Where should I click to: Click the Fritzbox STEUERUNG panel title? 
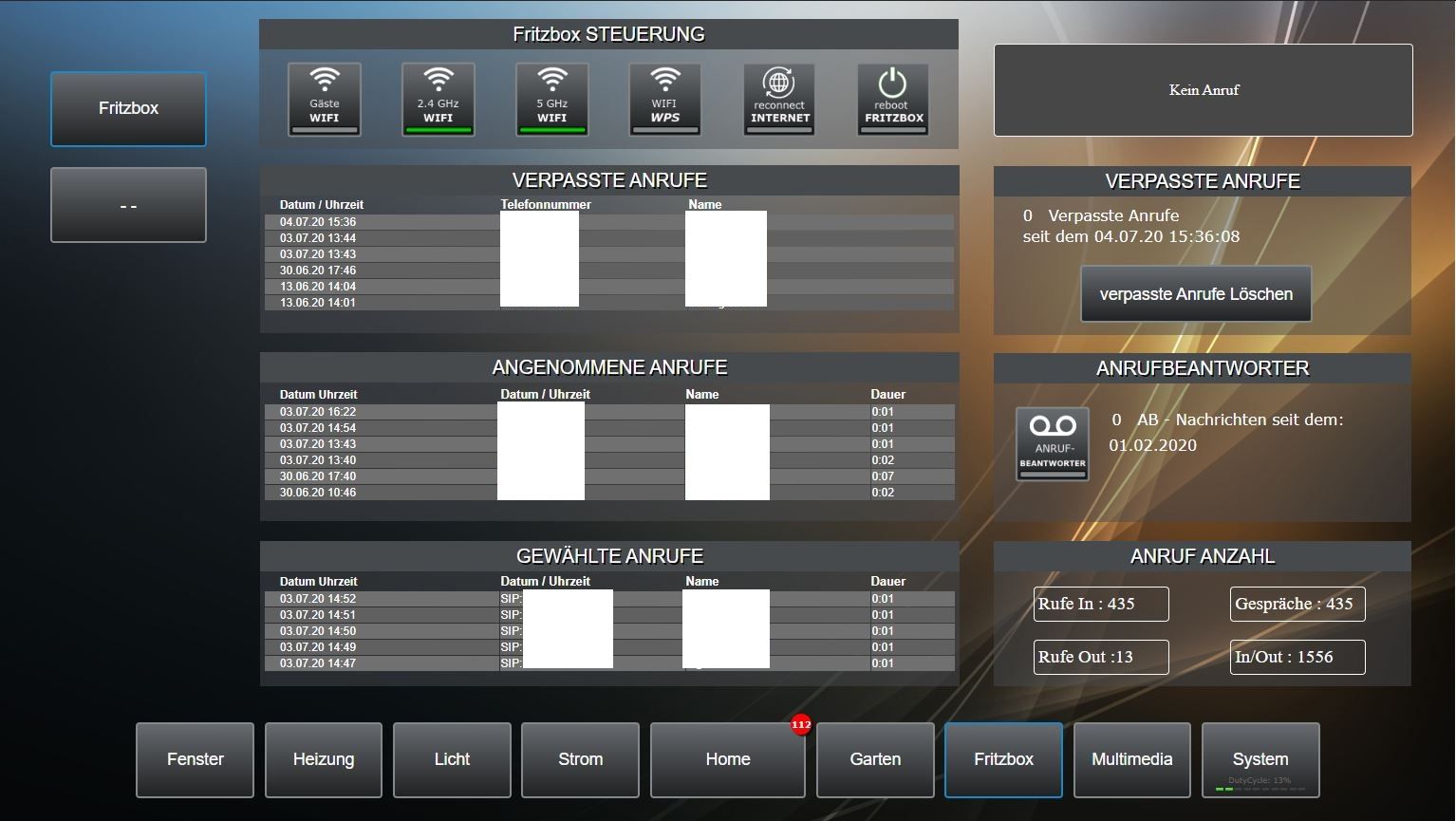point(608,34)
